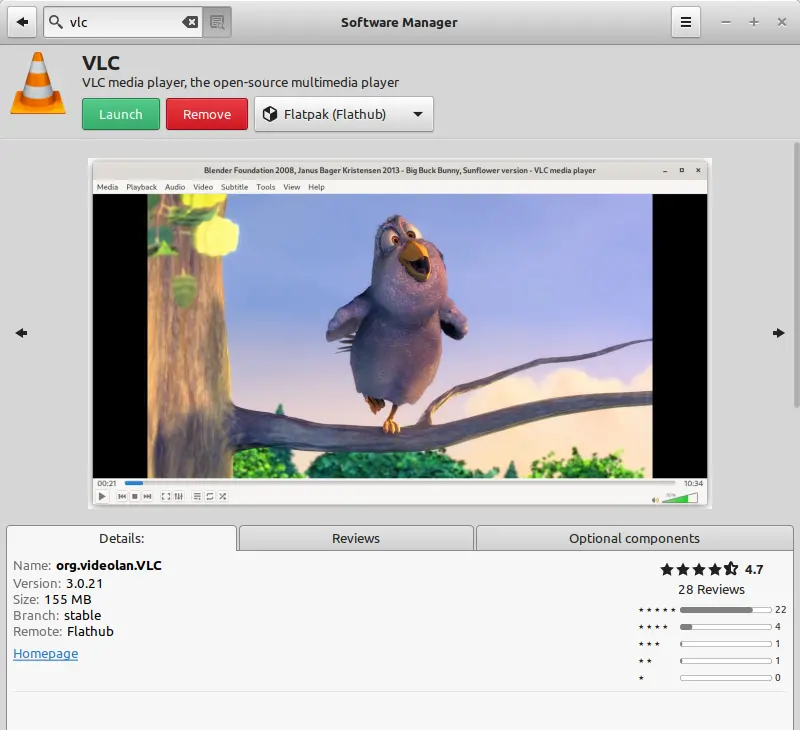Maximize the Software Manager window
Image resolution: width=800 pixels, height=730 pixels.
tap(754, 22)
